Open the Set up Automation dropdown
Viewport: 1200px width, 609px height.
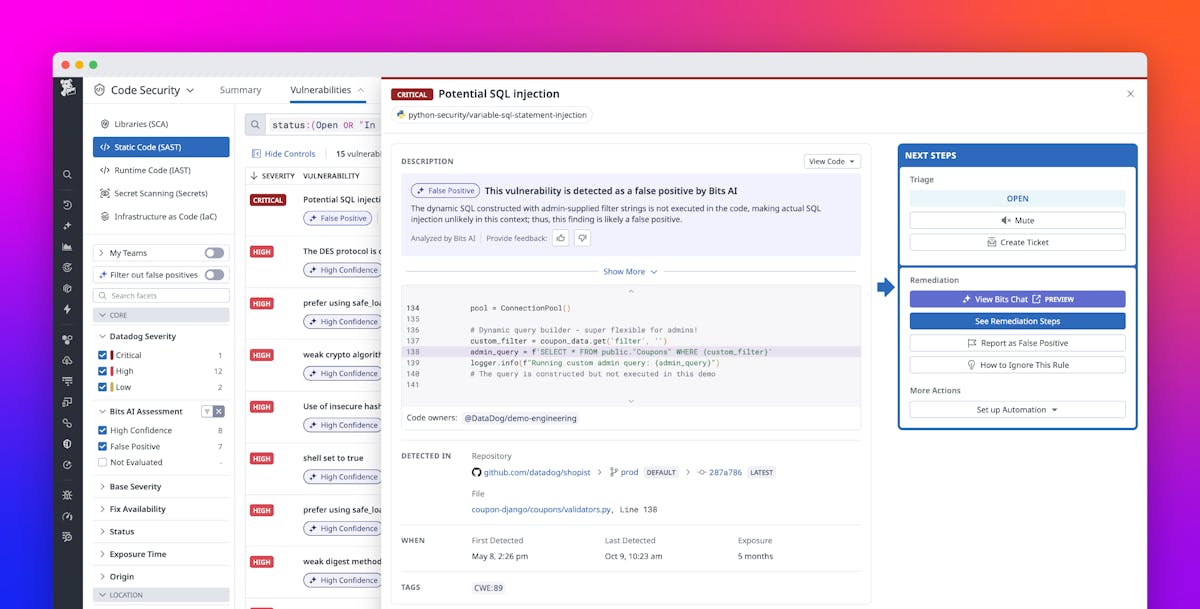click(1016, 409)
